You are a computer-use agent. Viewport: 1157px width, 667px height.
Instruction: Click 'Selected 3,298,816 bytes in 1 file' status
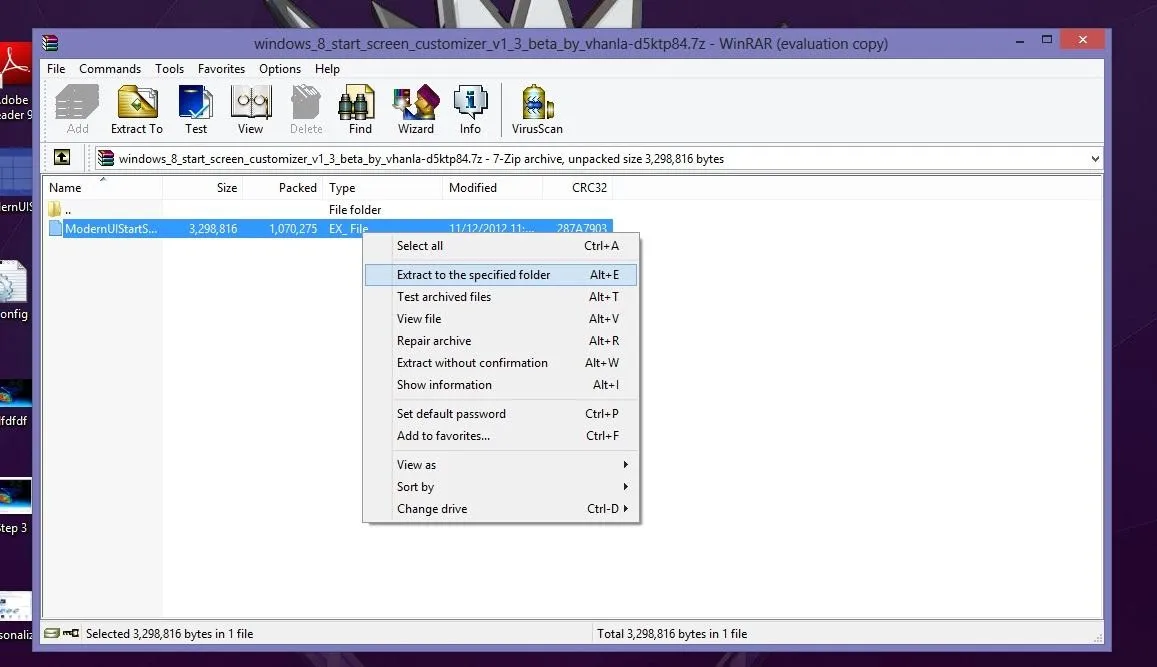[x=169, y=634]
